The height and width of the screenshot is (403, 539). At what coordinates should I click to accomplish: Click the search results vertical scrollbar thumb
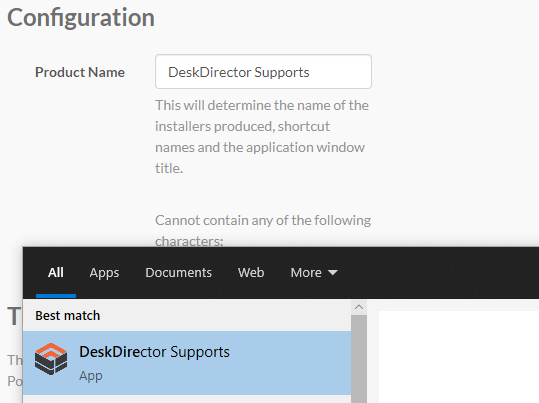pos(359,359)
